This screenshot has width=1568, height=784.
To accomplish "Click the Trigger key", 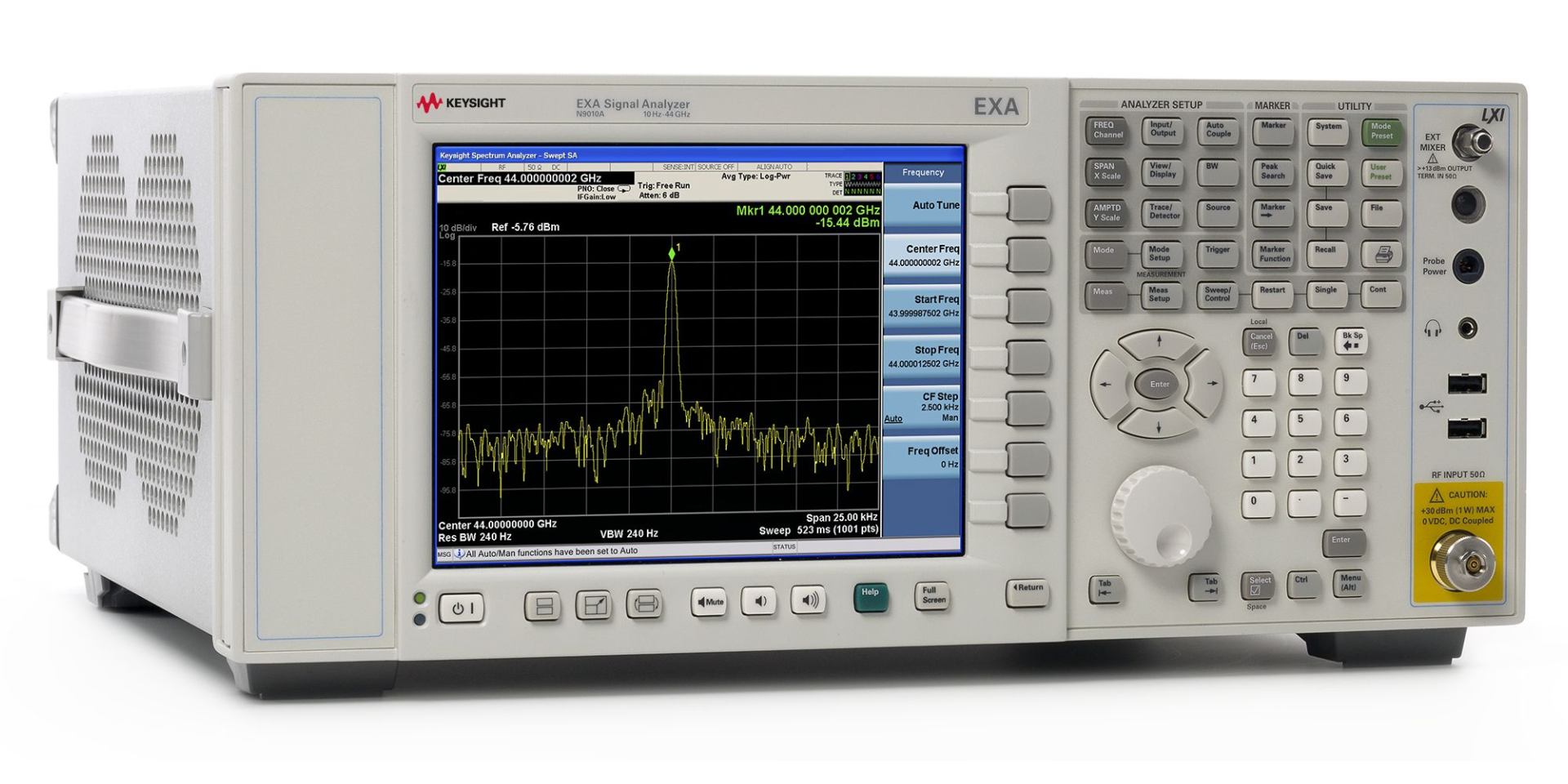I will pos(1218,254).
